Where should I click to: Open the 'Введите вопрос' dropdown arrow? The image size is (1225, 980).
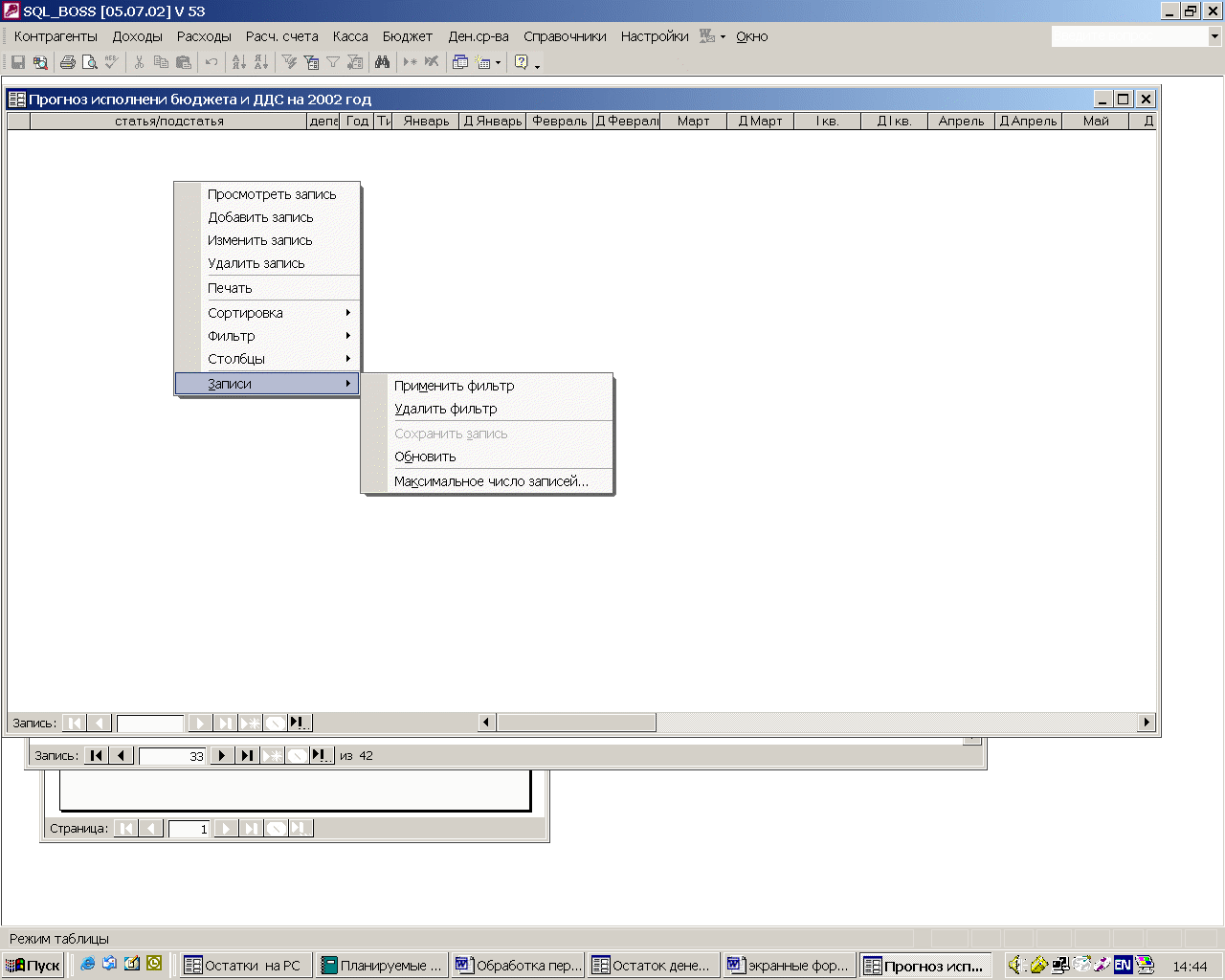pyautogui.click(x=1214, y=36)
